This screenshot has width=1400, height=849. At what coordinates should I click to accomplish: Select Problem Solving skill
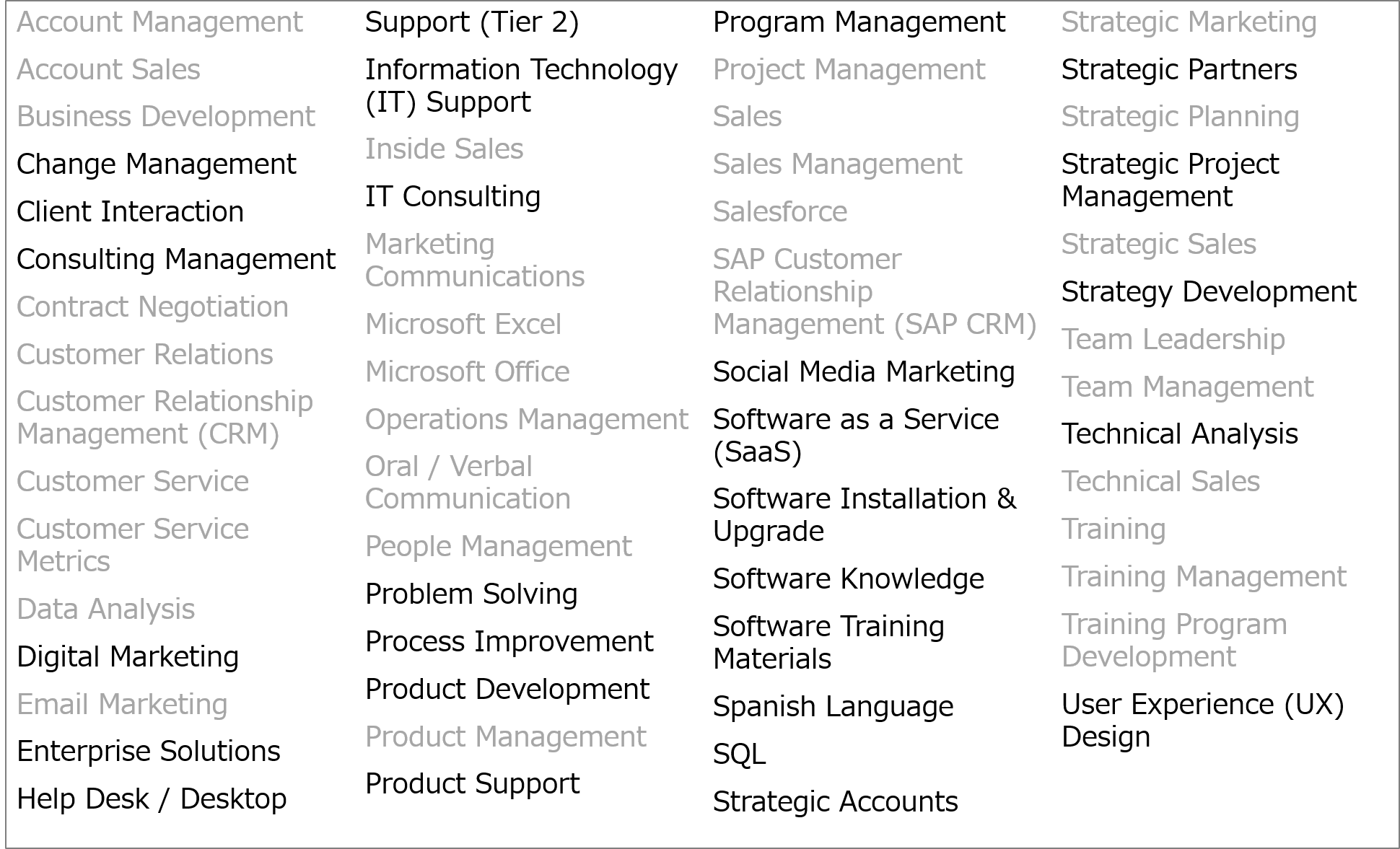pos(471,594)
